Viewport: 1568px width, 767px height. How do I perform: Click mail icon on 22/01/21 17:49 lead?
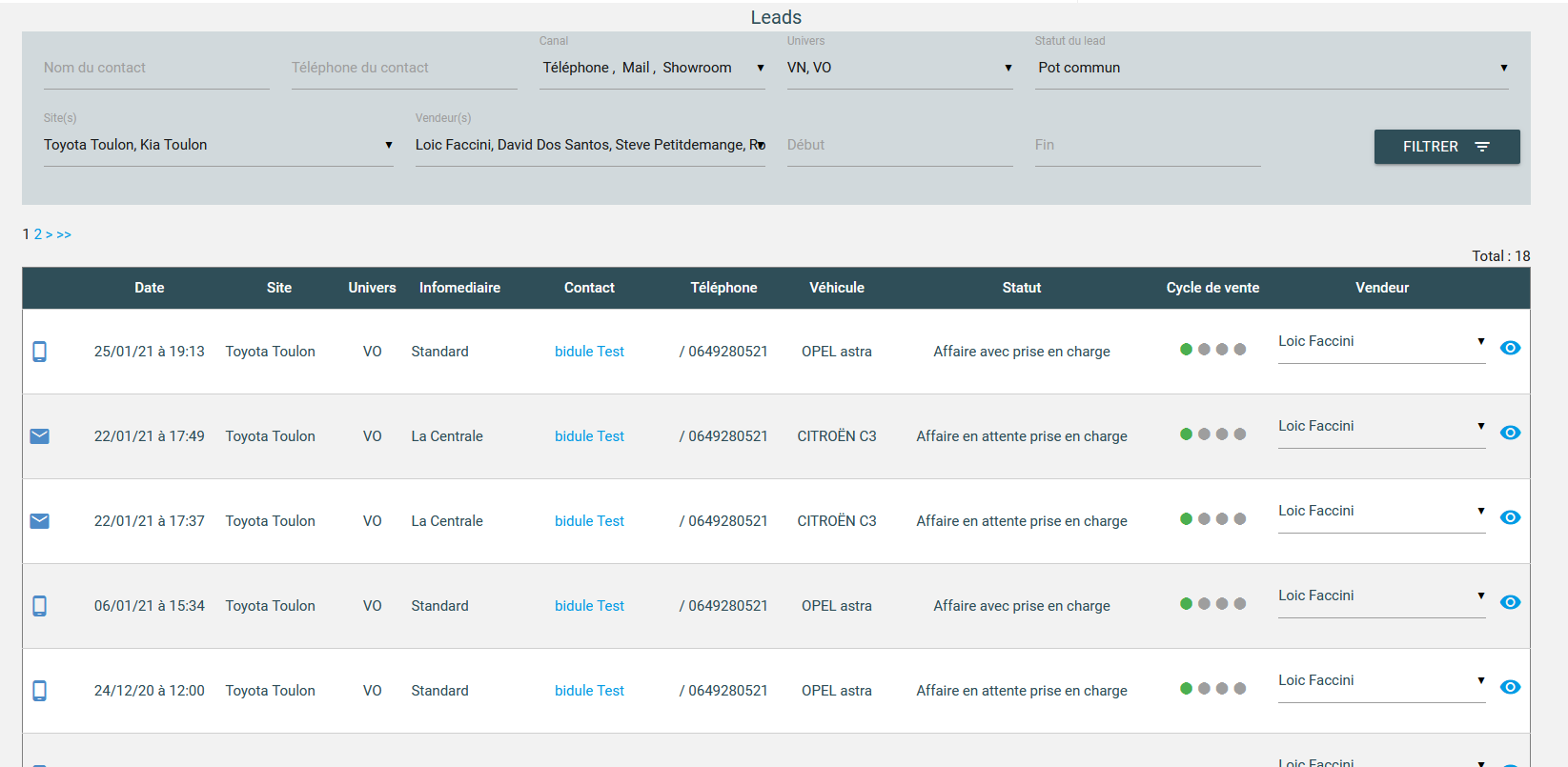tap(39, 436)
